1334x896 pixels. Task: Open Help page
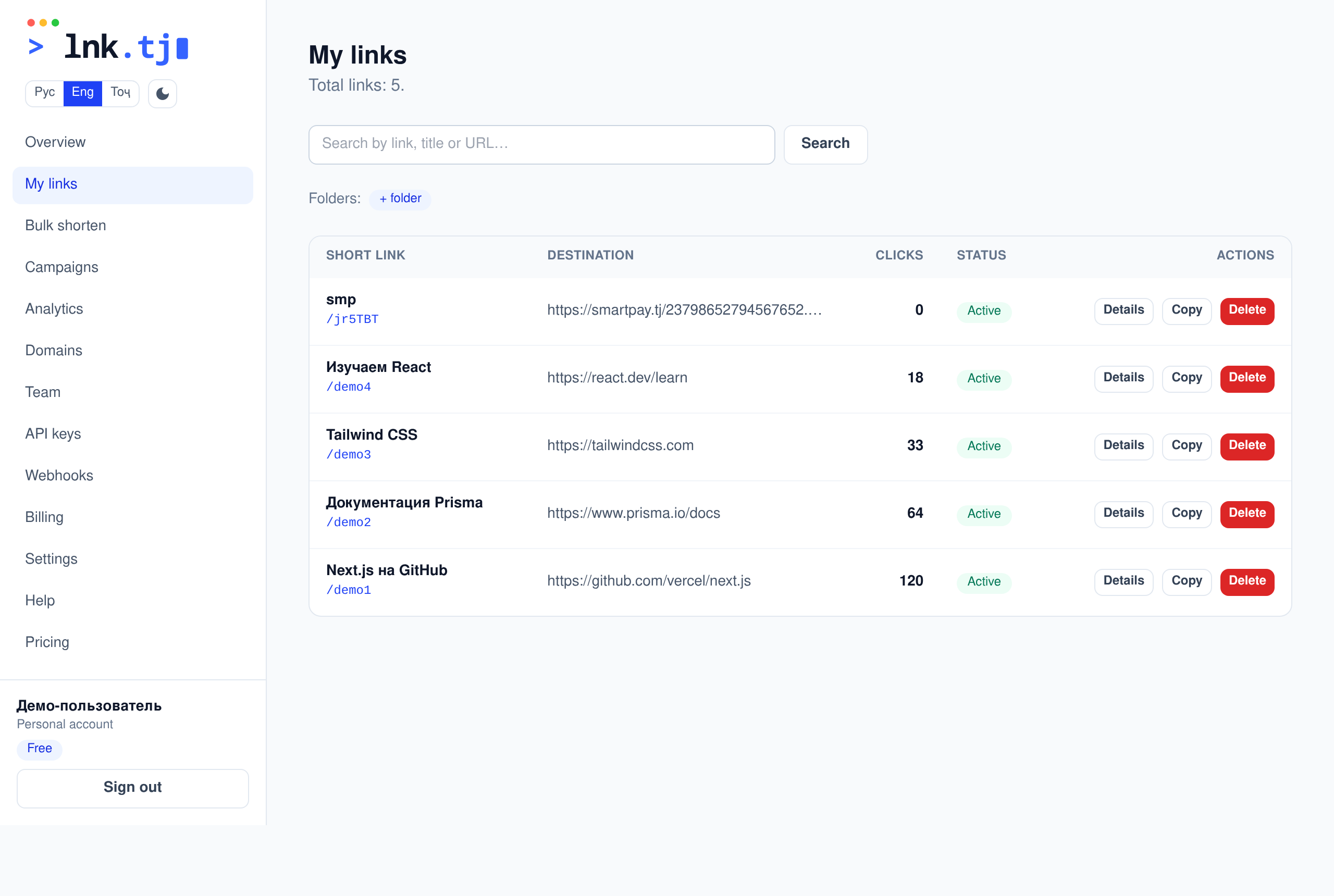(x=132, y=601)
